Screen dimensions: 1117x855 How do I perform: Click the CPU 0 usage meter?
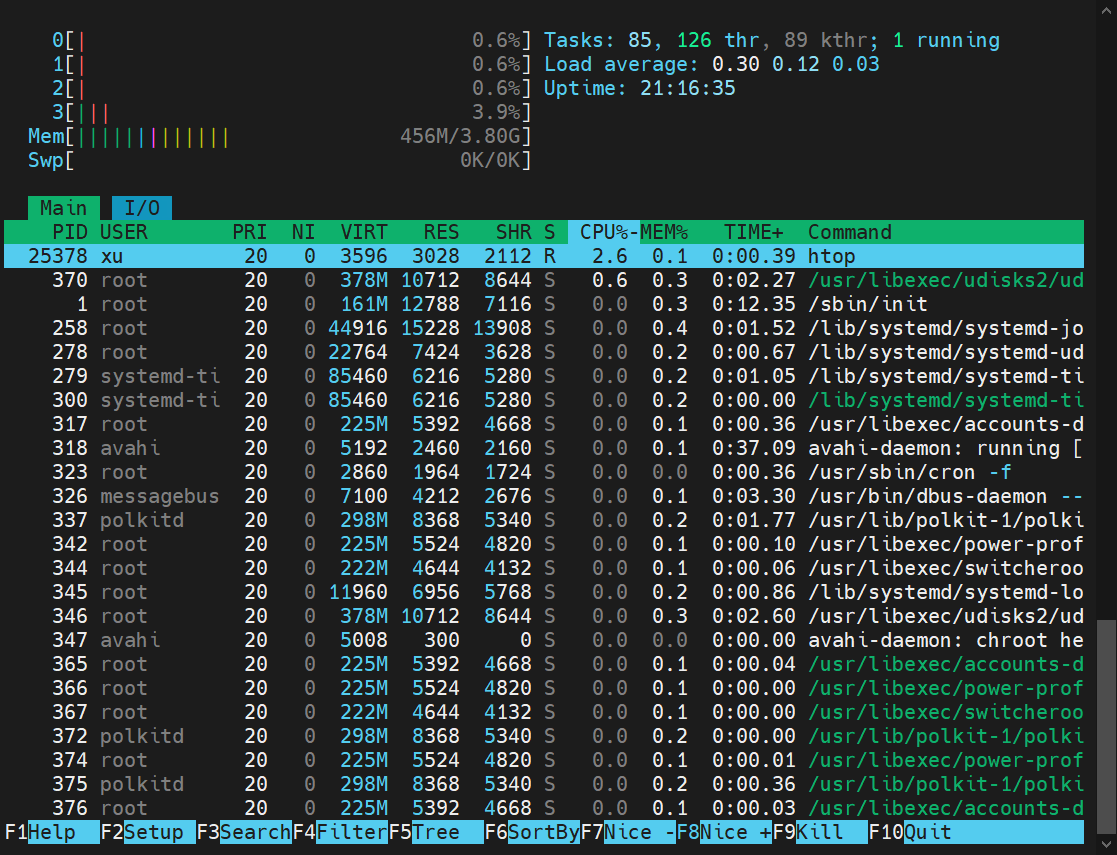[x=292, y=41]
